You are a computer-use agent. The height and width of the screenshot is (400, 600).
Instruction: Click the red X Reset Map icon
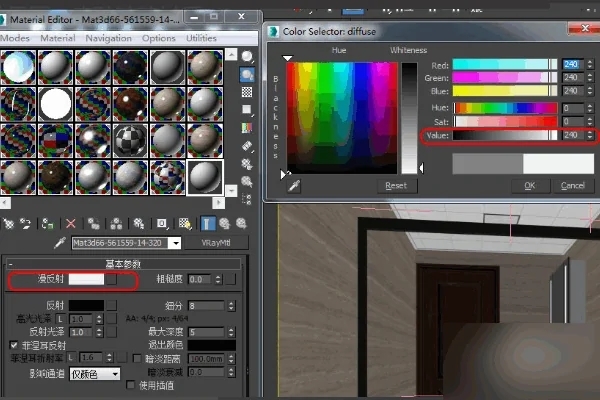pyautogui.click(x=71, y=224)
